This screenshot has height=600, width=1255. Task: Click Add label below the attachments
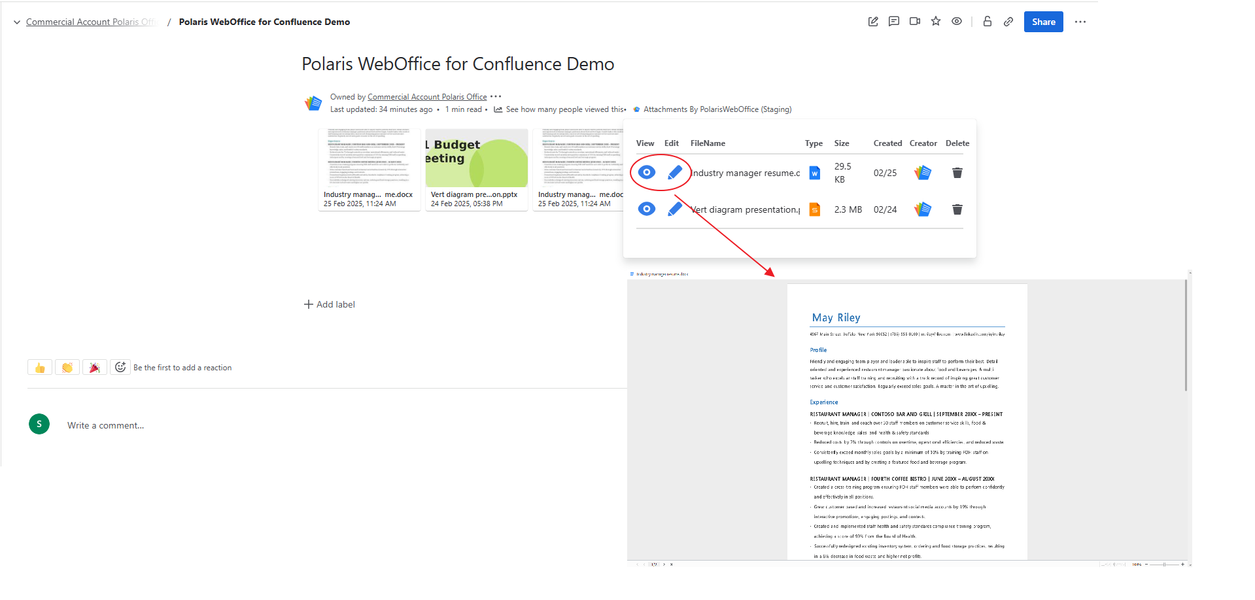329,304
